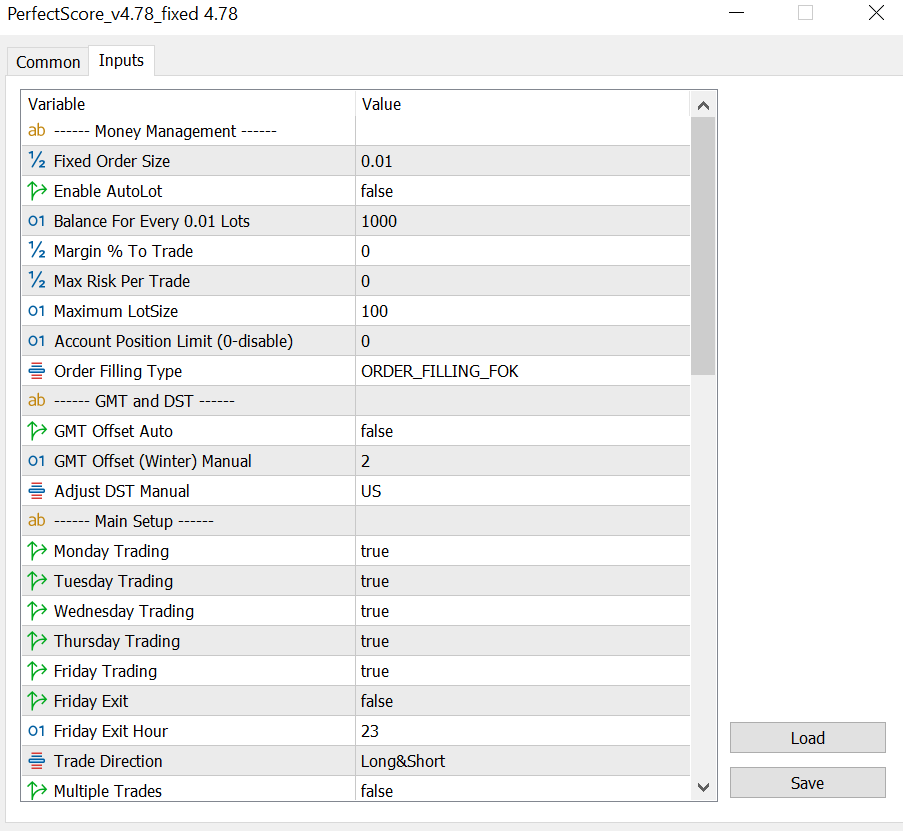
Task: Toggle GMT Offset Auto false value
Action: pyautogui.click(x=377, y=431)
